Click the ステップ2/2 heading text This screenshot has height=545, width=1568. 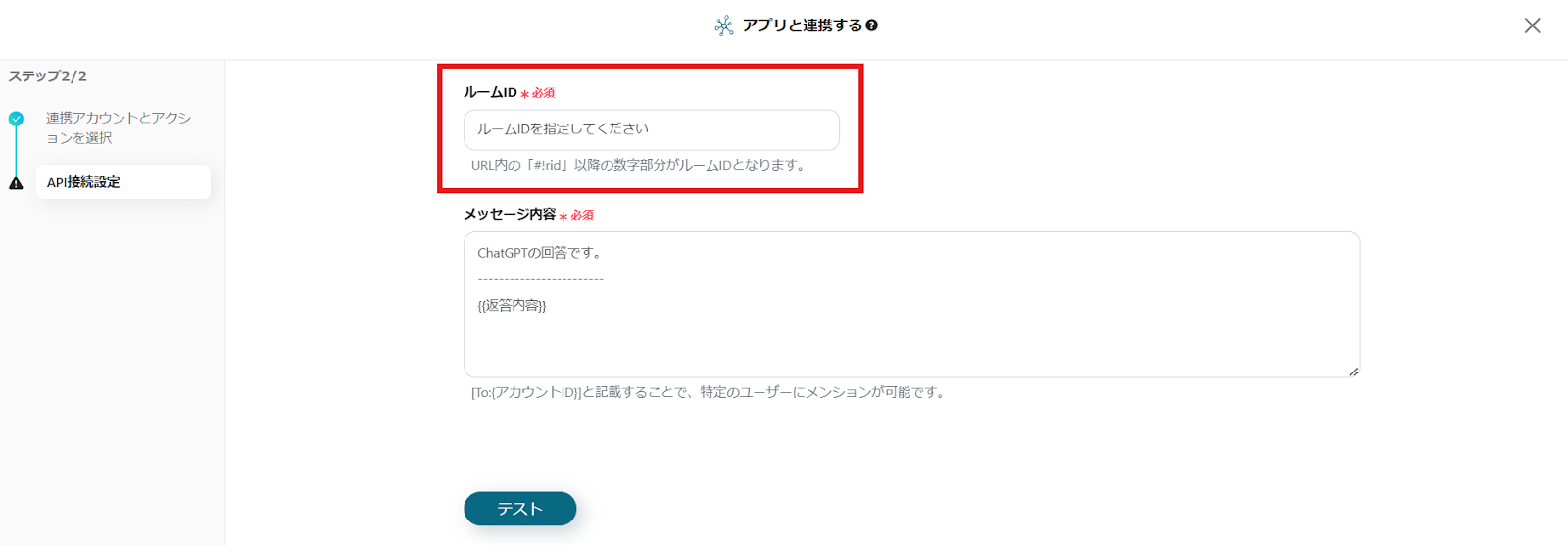48,76
